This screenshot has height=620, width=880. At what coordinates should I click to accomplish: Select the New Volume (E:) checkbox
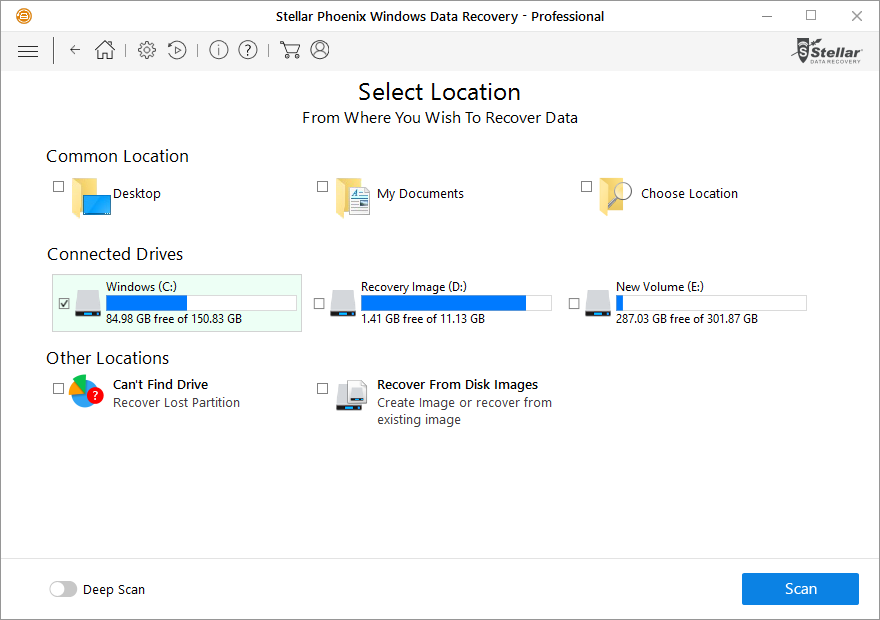[574, 304]
